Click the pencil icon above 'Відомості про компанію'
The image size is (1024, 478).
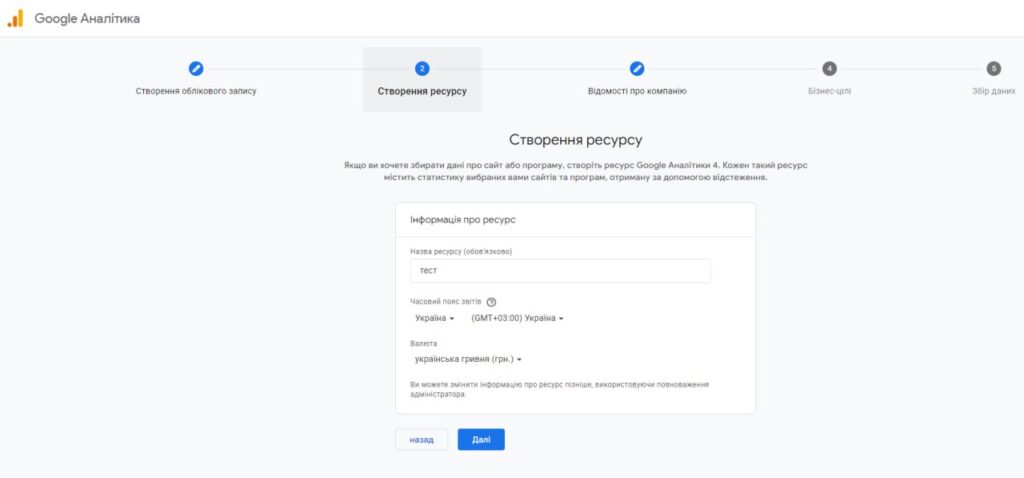point(637,68)
